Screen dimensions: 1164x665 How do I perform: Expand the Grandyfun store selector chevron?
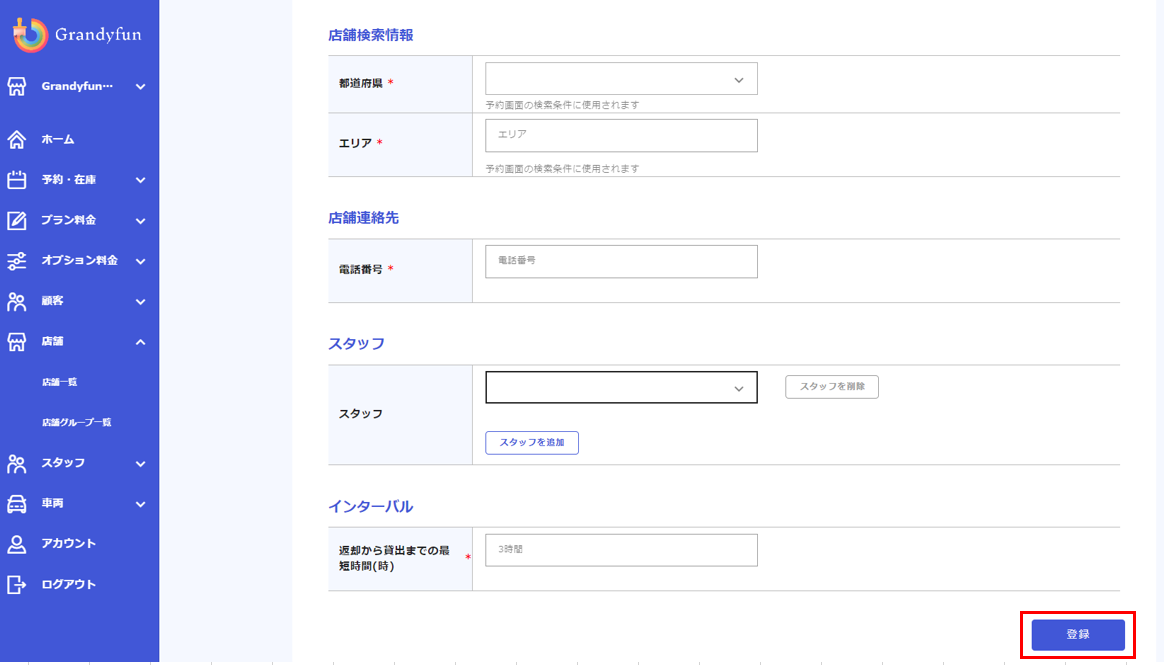pos(140,87)
